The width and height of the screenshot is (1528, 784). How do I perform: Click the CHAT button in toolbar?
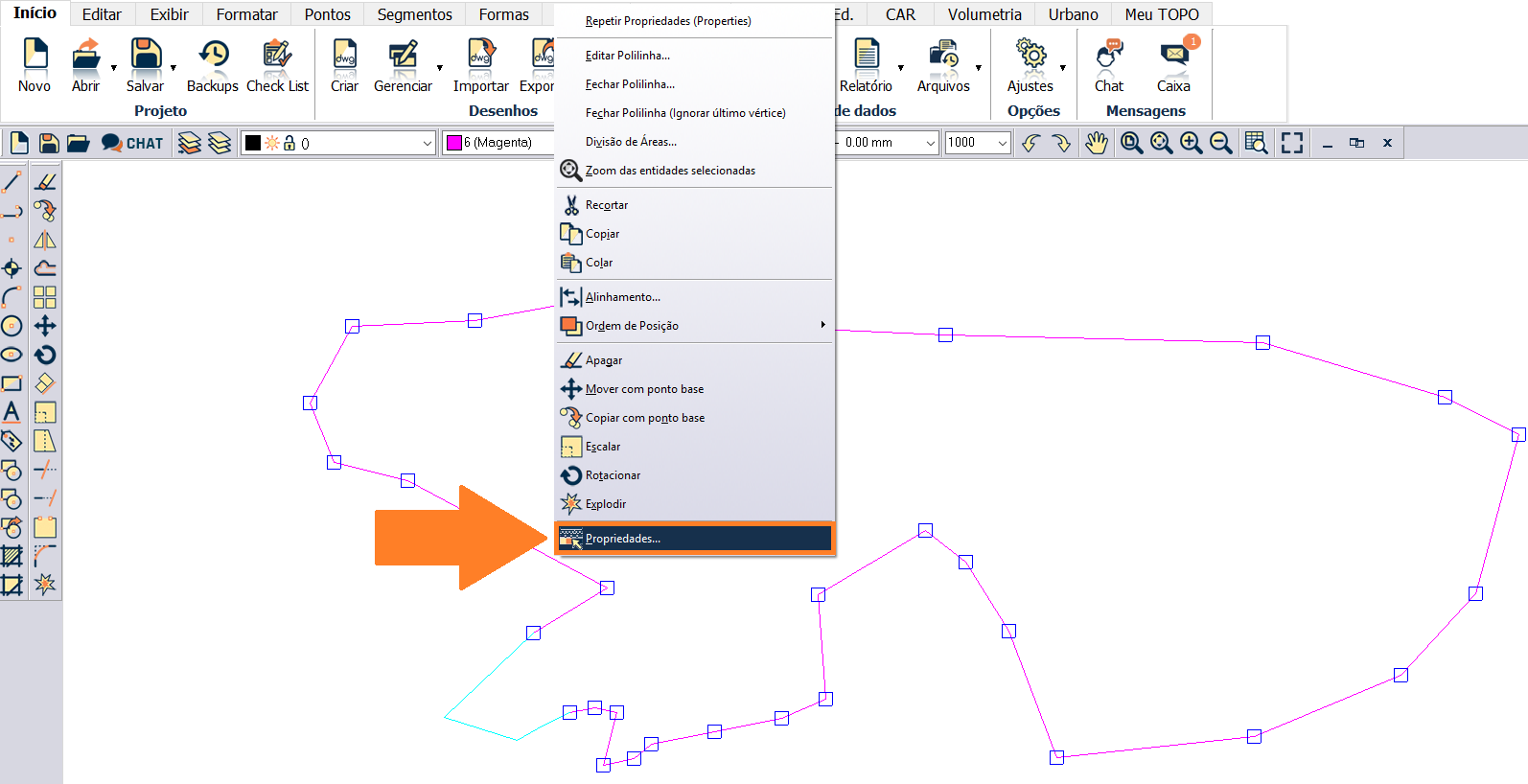click(132, 143)
